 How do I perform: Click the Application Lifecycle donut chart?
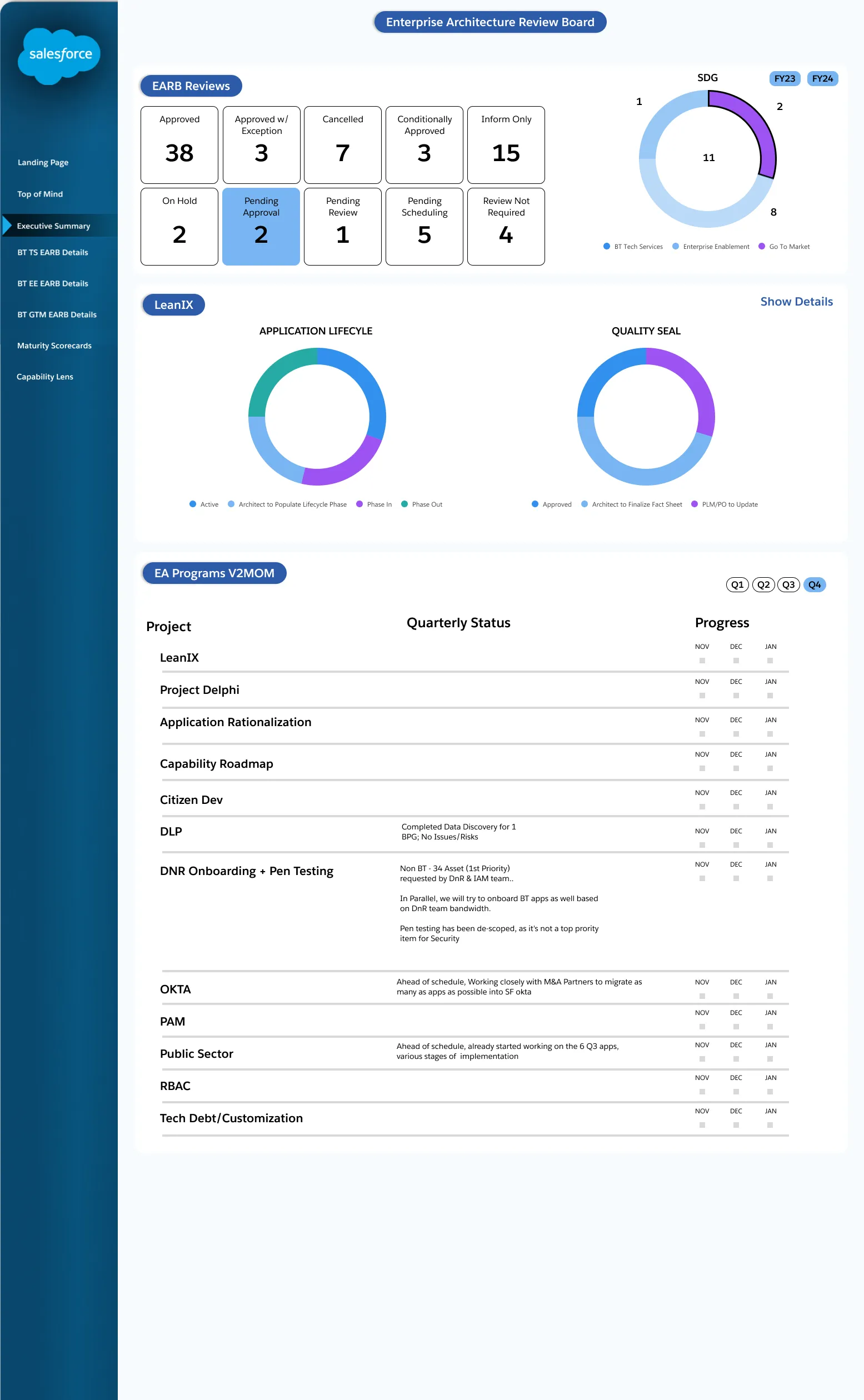[317, 417]
